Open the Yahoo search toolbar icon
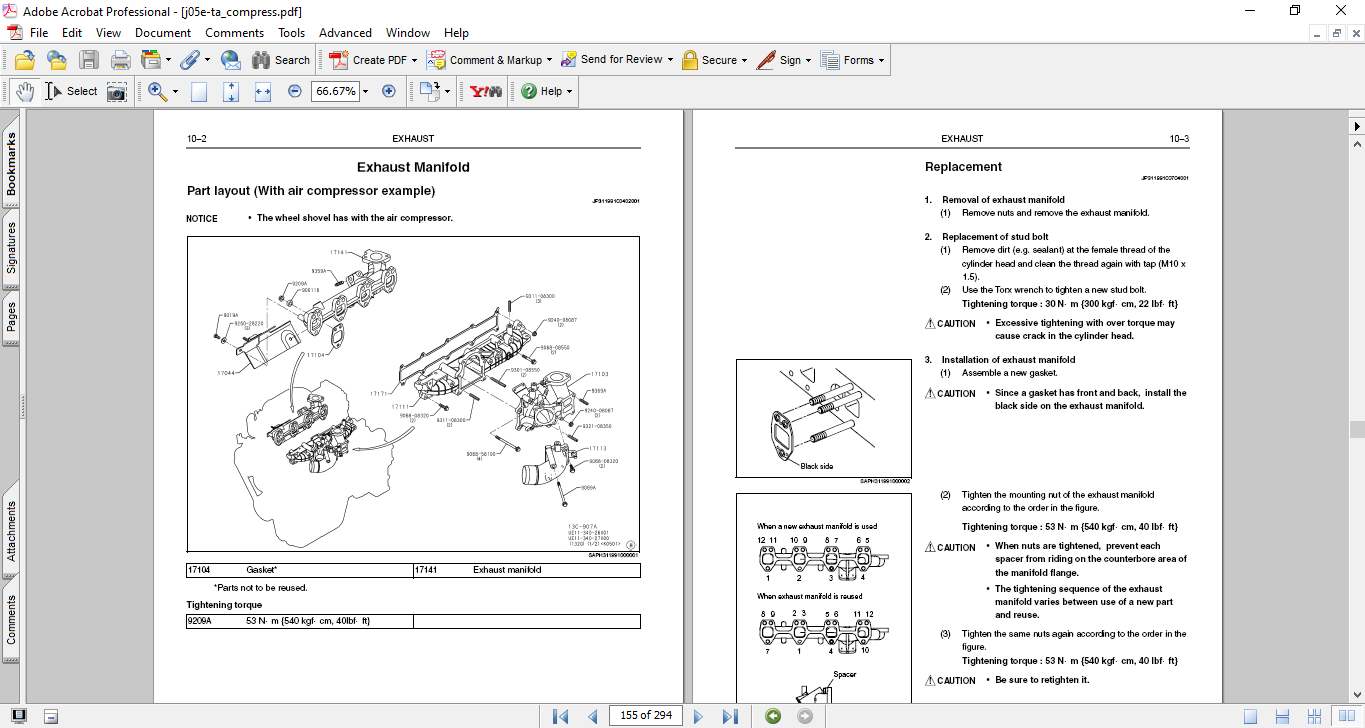The image size is (1365, 728). [x=485, y=91]
